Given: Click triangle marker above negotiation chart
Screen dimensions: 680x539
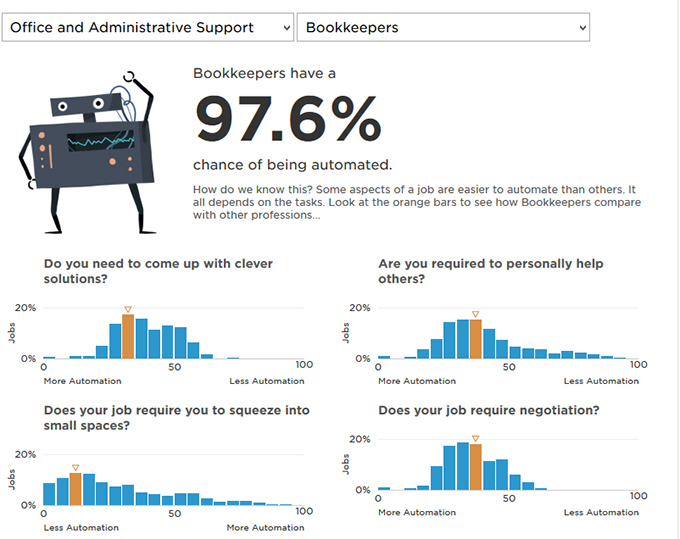Looking at the screenshot, I should (x=475, y=438).
